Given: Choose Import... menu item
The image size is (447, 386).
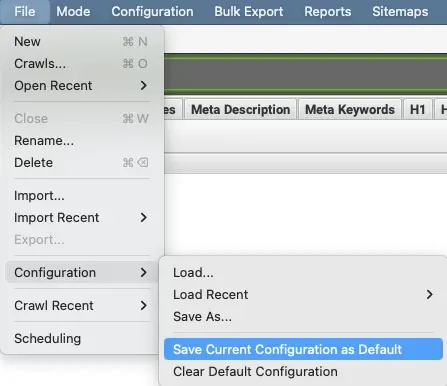Looking at the screenshot, I should 81,196.
